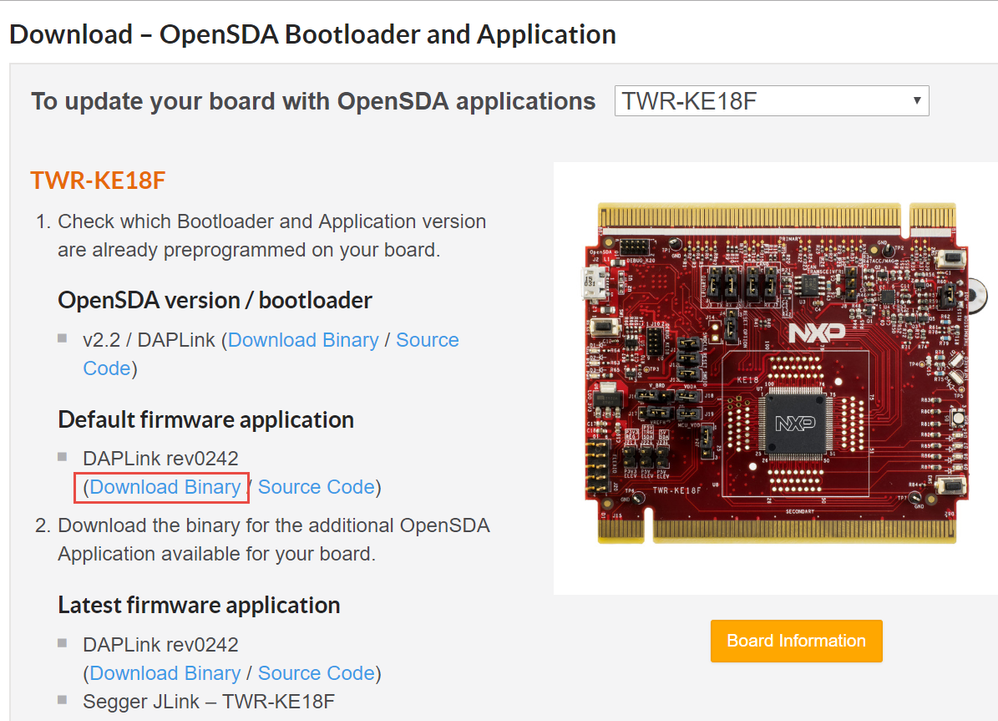Click the bullet beside Segger JLink entry
This screenshot has height=721, width=998.
click(62, 700)
